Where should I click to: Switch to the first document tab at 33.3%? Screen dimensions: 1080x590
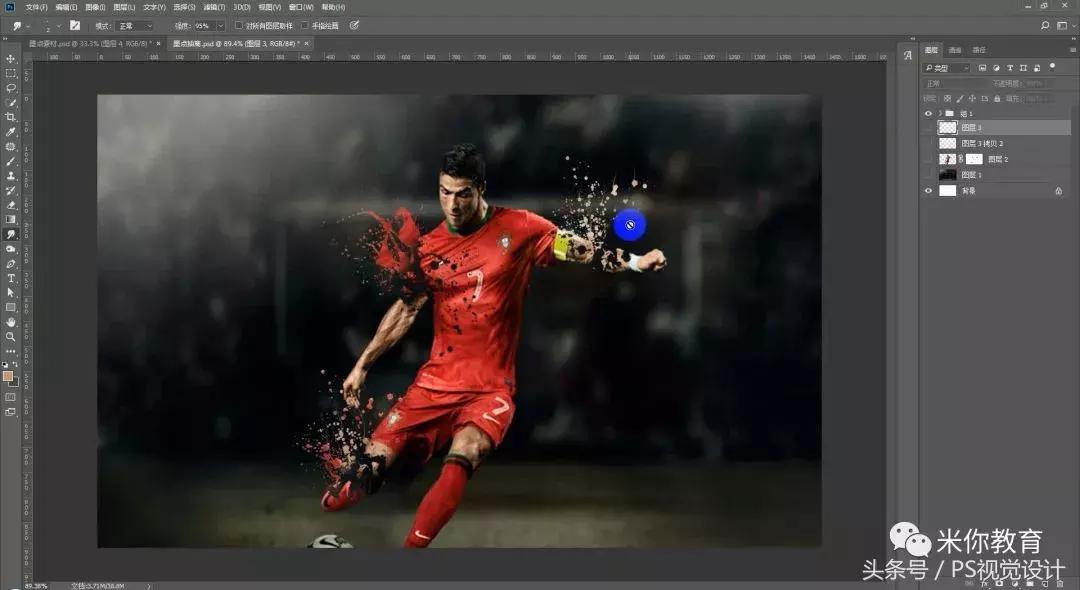click(90, 43)
